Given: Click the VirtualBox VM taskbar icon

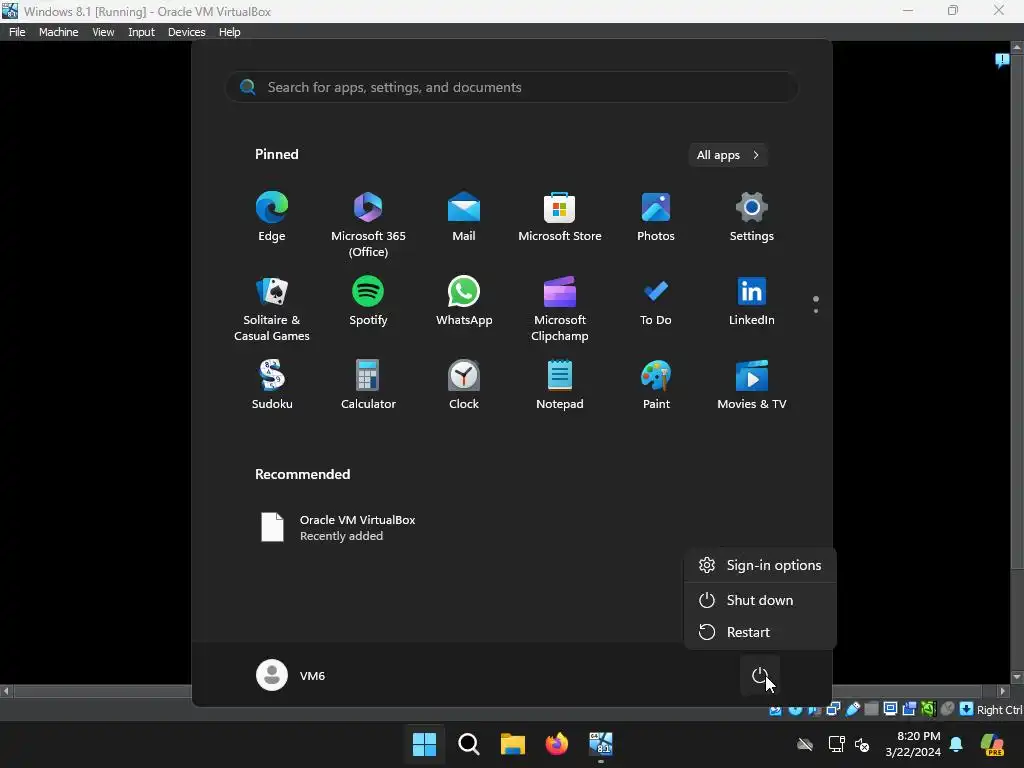Looking at the screenshot, I should tap(601, 744).
